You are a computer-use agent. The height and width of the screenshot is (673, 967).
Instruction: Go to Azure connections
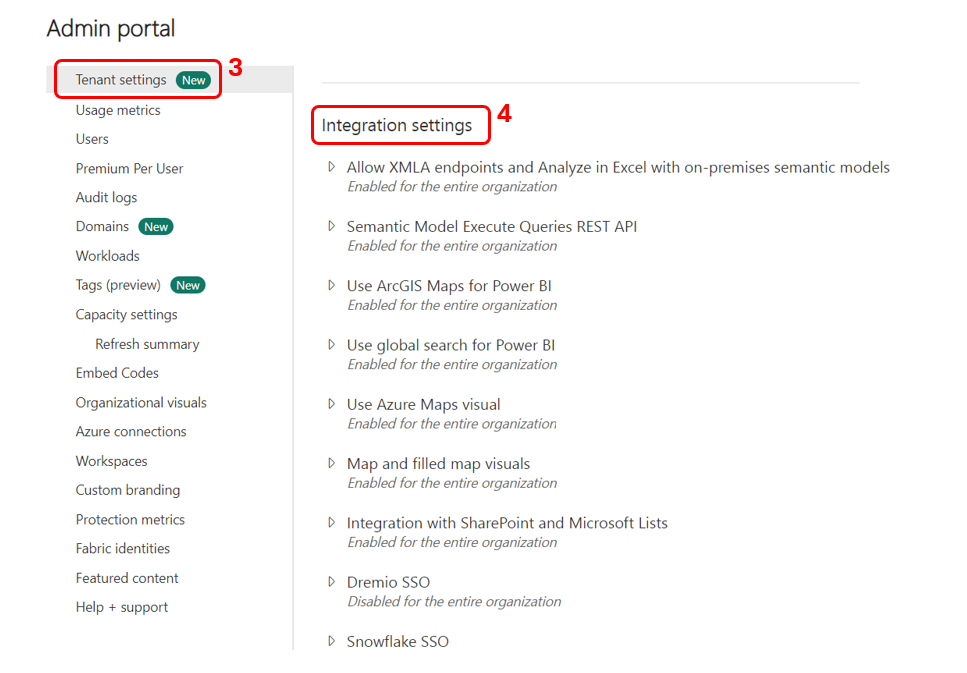(131, 432)
